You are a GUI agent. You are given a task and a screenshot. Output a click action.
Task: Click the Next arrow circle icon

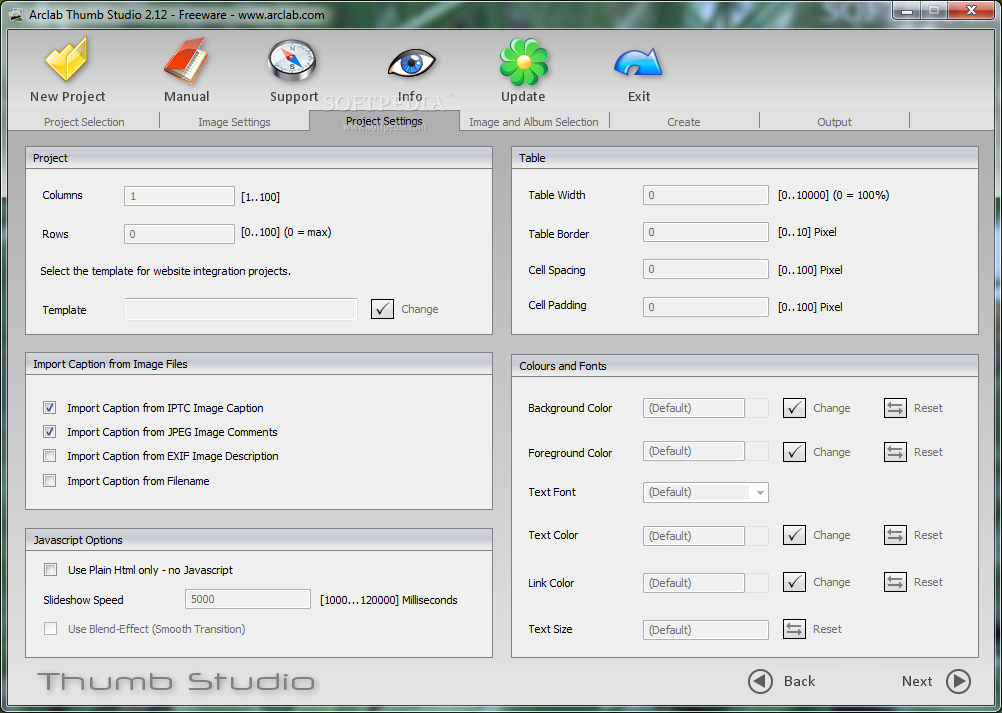pyautogui.click(x=959, y=681)
